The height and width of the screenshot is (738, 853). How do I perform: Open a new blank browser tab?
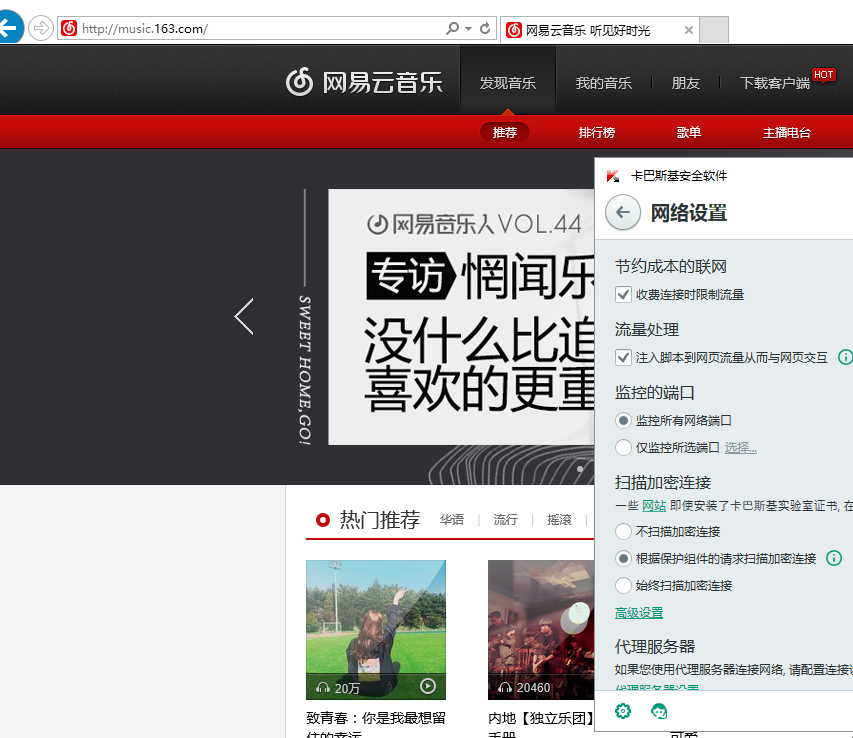pos(714,30)
